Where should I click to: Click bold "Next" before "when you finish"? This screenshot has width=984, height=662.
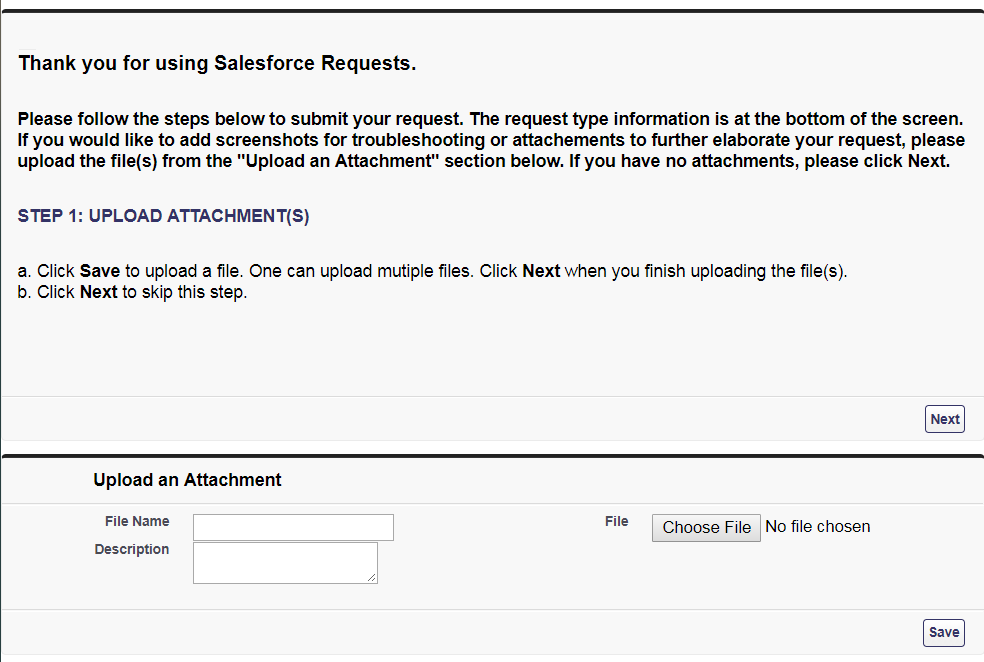541,271
